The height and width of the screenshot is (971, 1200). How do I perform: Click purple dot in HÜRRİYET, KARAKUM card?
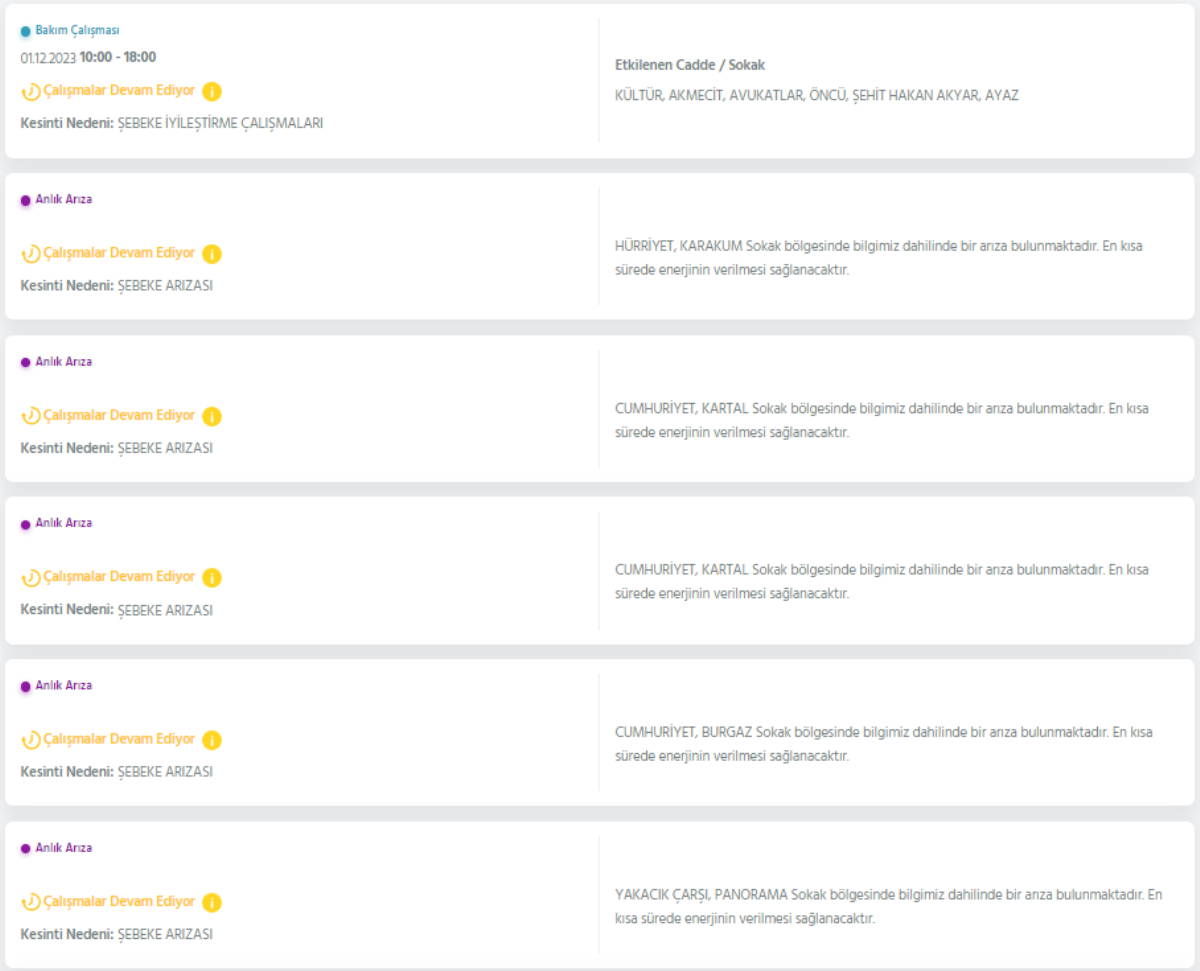[26, 200]
